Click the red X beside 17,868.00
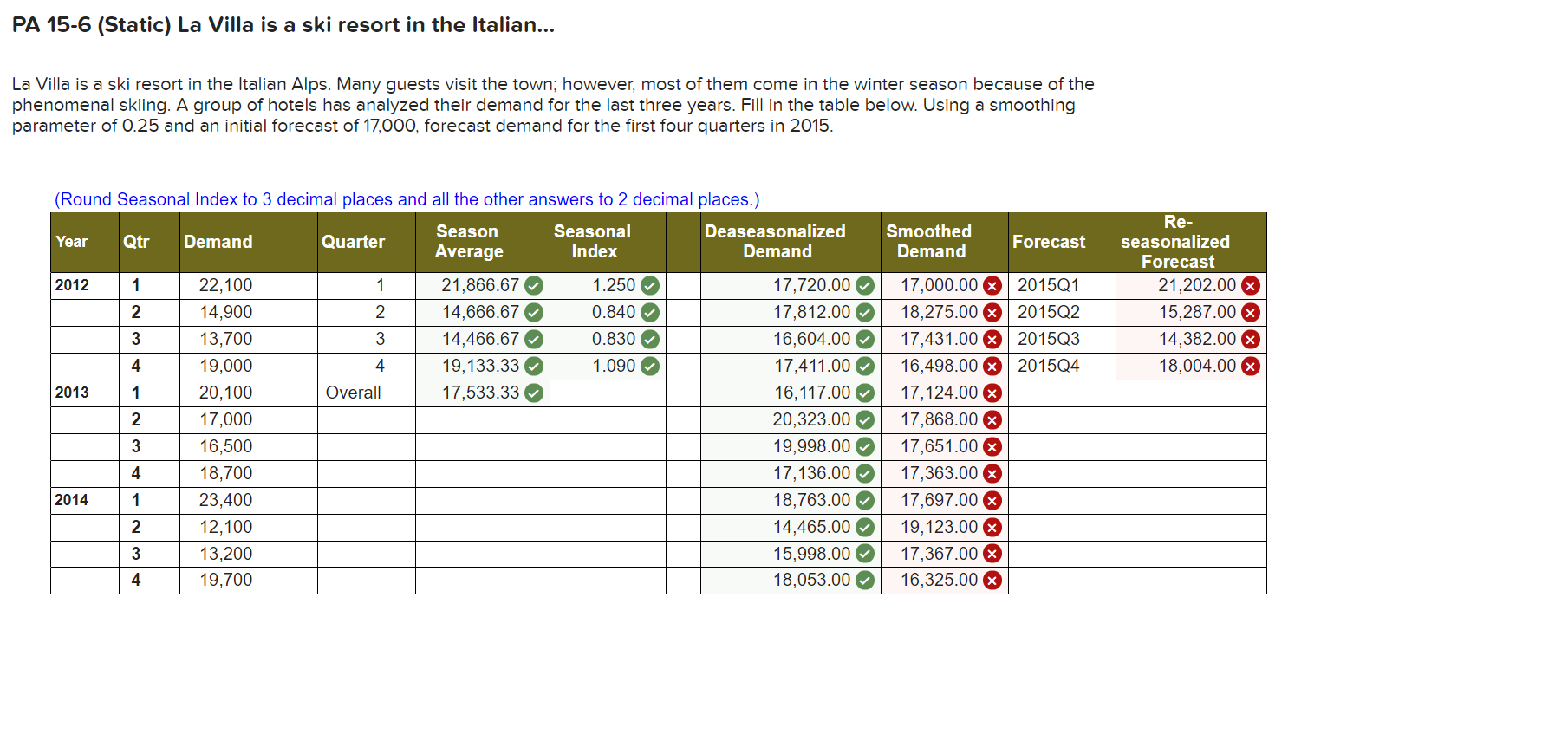Viewport: 1568px width, 734px height. [992, 420]
